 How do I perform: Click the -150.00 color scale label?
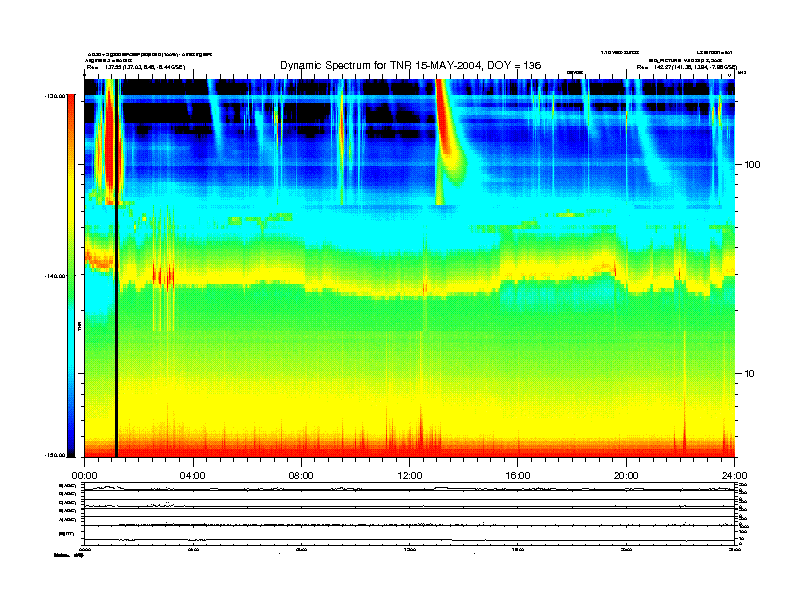[55, 455]
